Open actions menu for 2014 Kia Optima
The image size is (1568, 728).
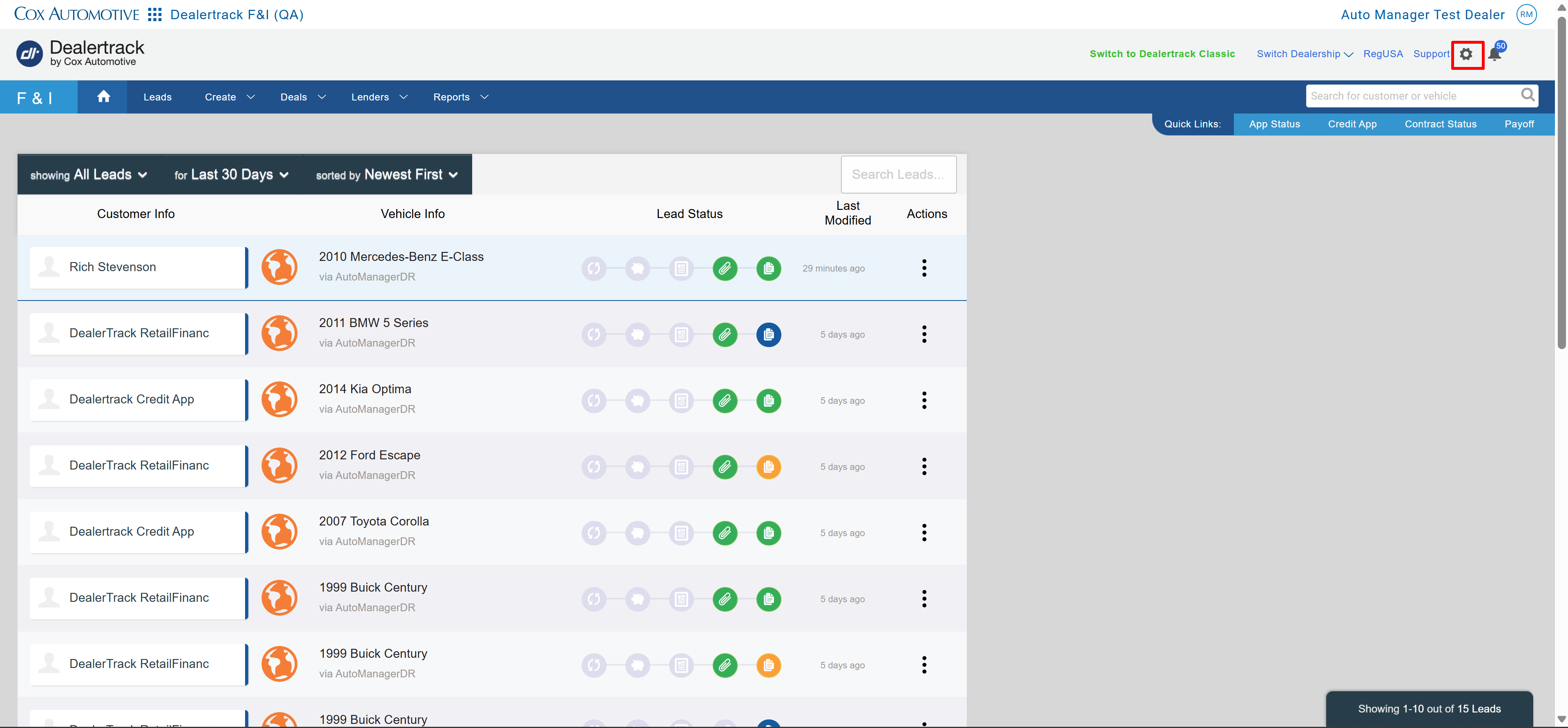[x=924, y=401]
